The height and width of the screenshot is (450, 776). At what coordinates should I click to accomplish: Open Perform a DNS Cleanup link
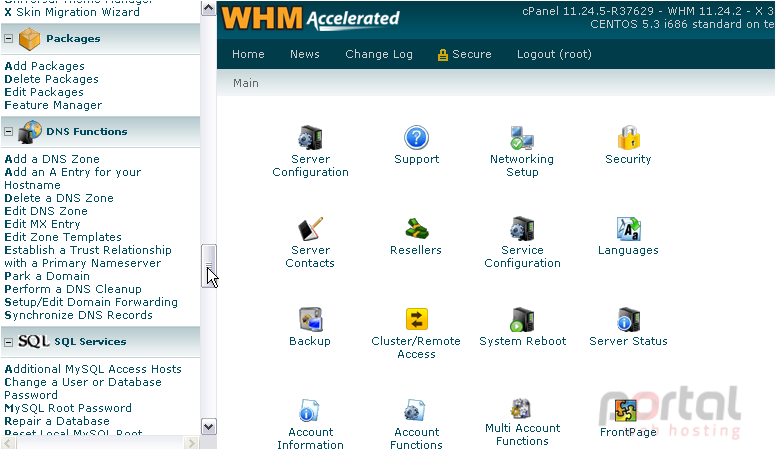tap(73, 289)
